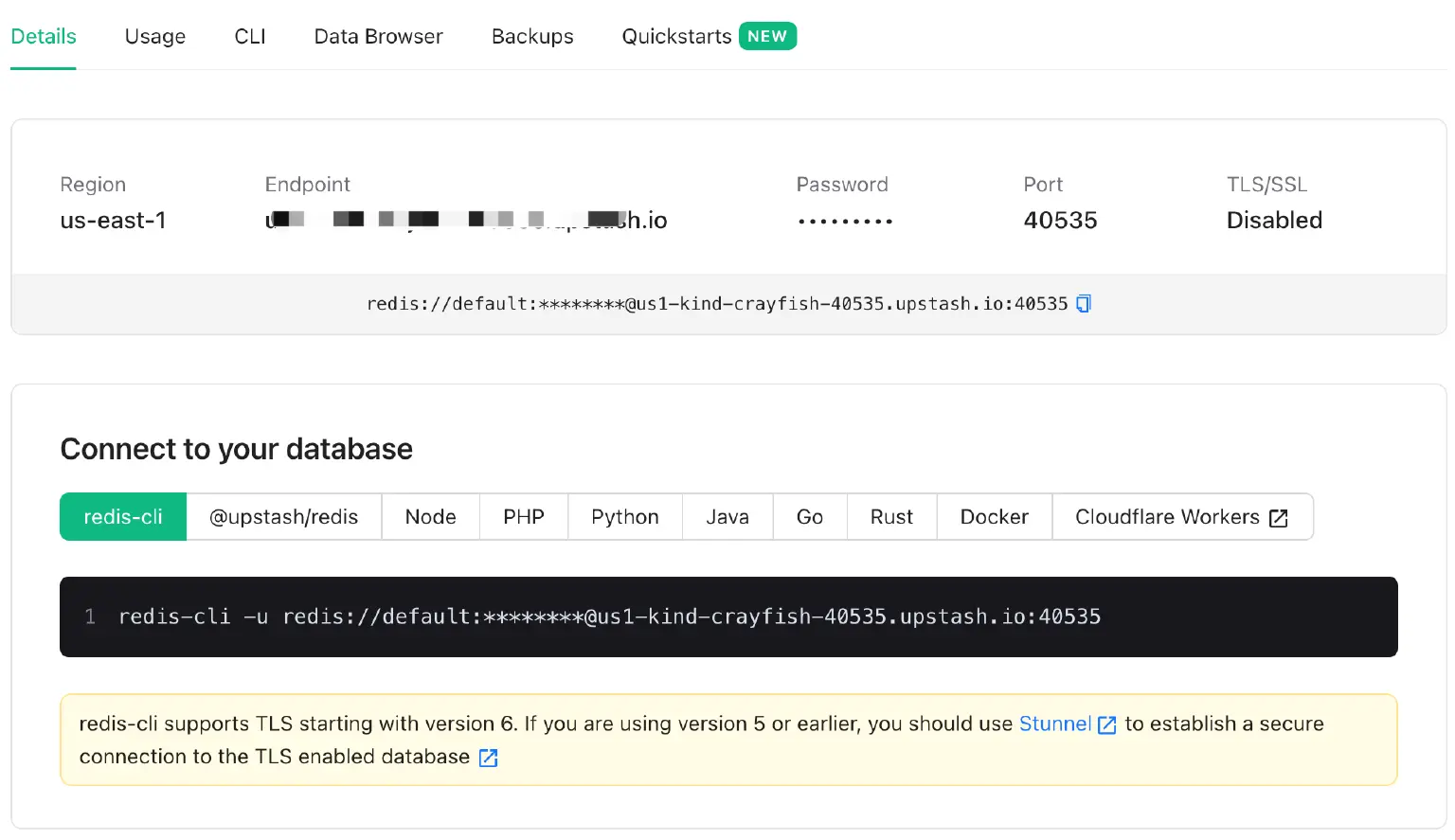Open the Backups tab

point(531,36)
